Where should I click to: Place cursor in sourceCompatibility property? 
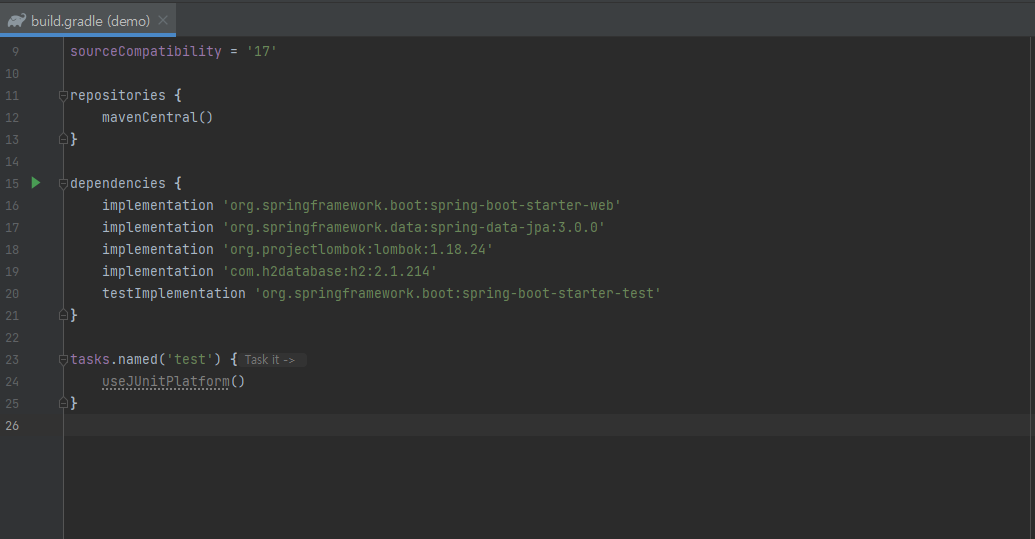tap(146, 51)
